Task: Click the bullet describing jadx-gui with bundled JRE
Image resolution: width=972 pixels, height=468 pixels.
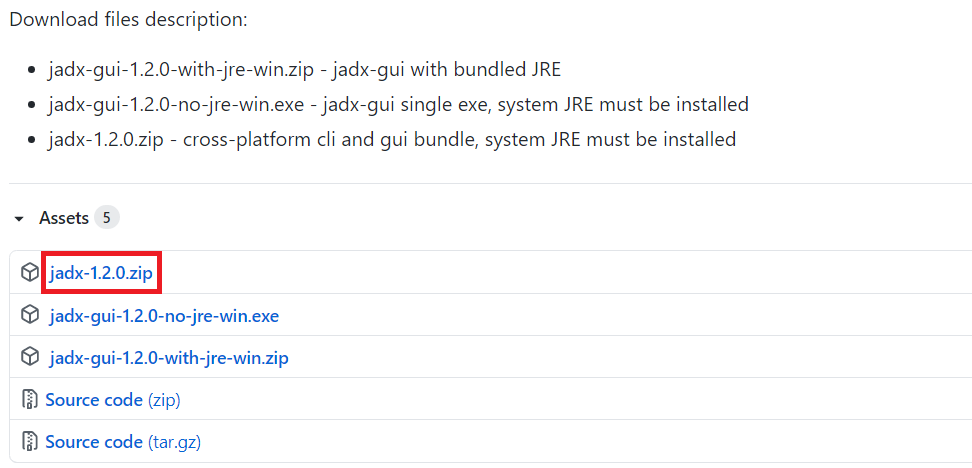Action: tap(304, 69)
